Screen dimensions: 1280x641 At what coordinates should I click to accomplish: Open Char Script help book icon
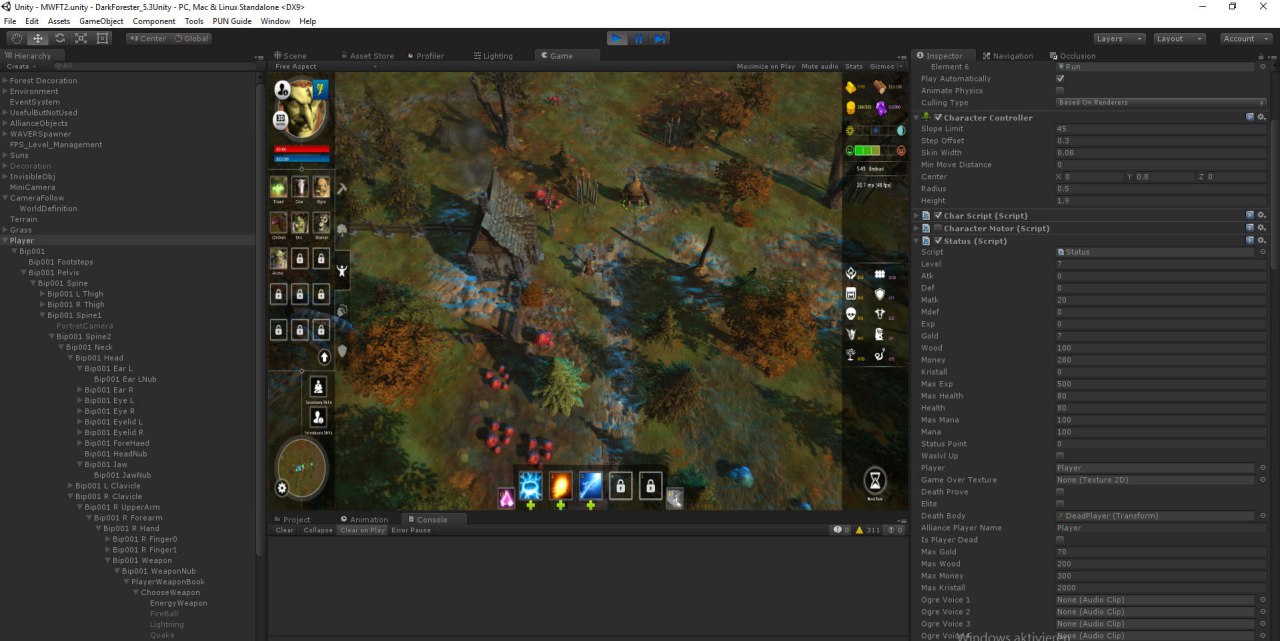(x=1250, y=215)
